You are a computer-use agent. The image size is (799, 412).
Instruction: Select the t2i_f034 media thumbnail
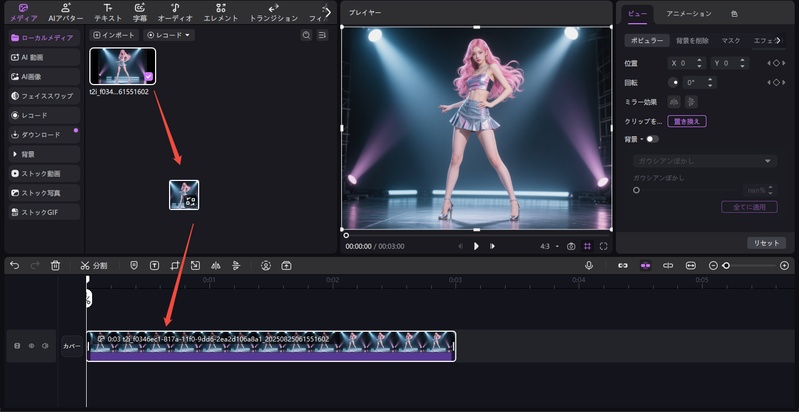(123, 66)
